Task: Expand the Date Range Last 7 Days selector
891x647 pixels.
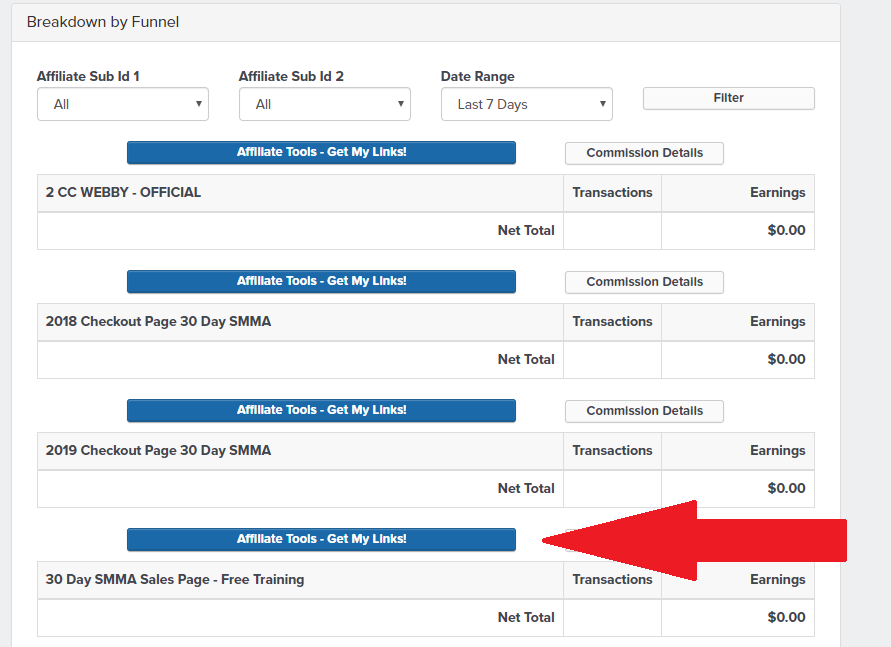Action: (x=527, y=104)
